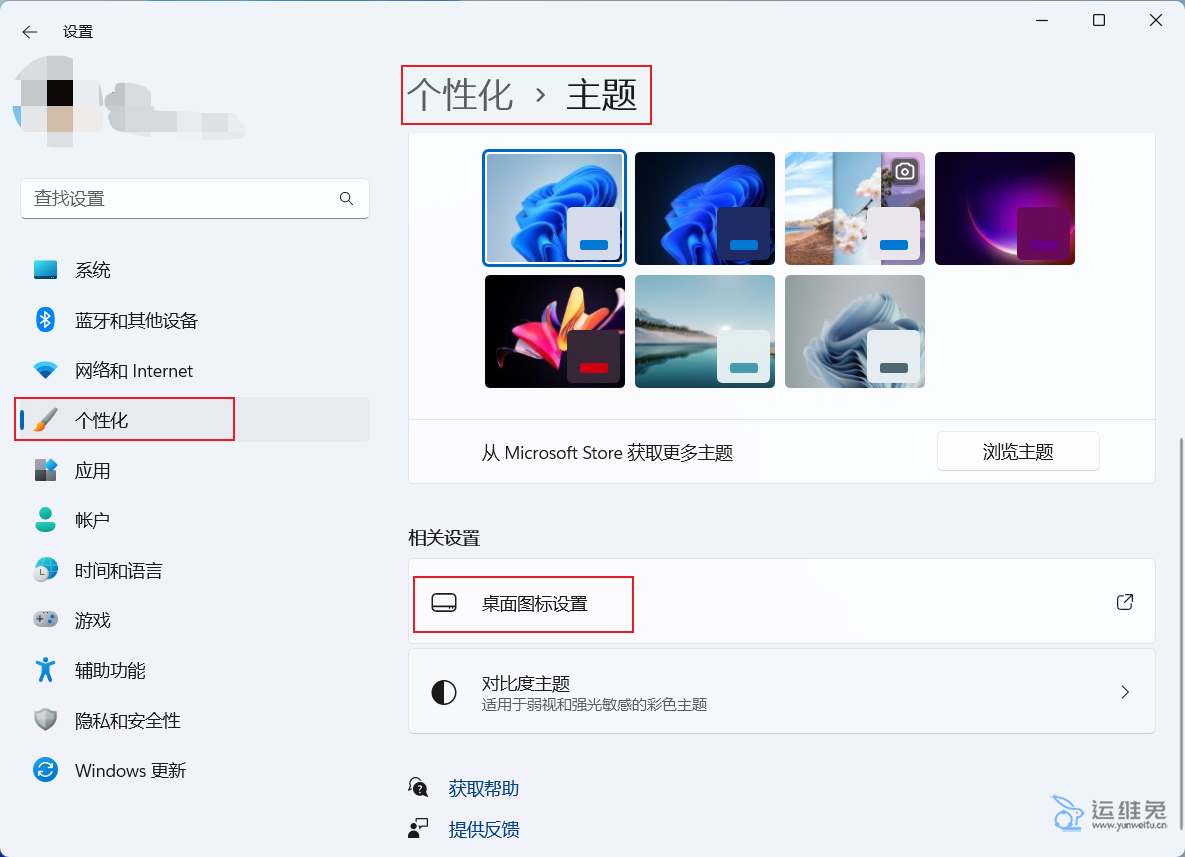Click the back arrow in title bar
This screenshot has height=857, width=1185.
pyautogui.click(x=30, y=32)
